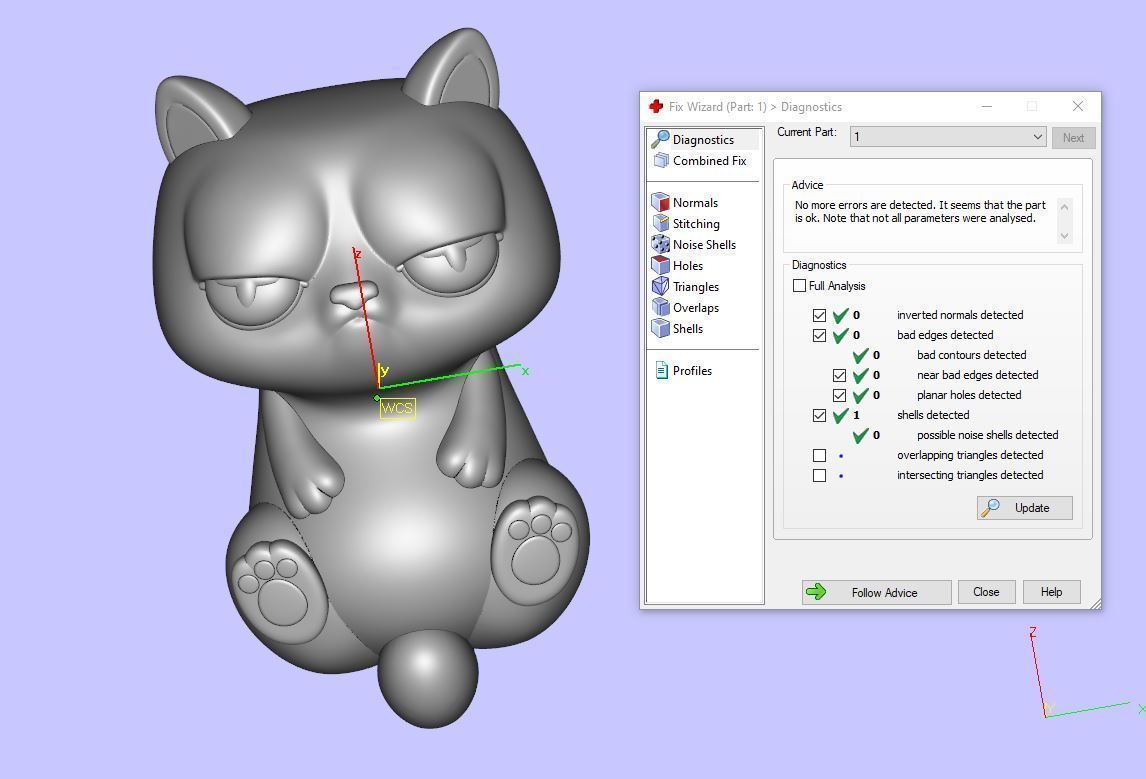Enable overlapping triangles detected checkbox

819,455
